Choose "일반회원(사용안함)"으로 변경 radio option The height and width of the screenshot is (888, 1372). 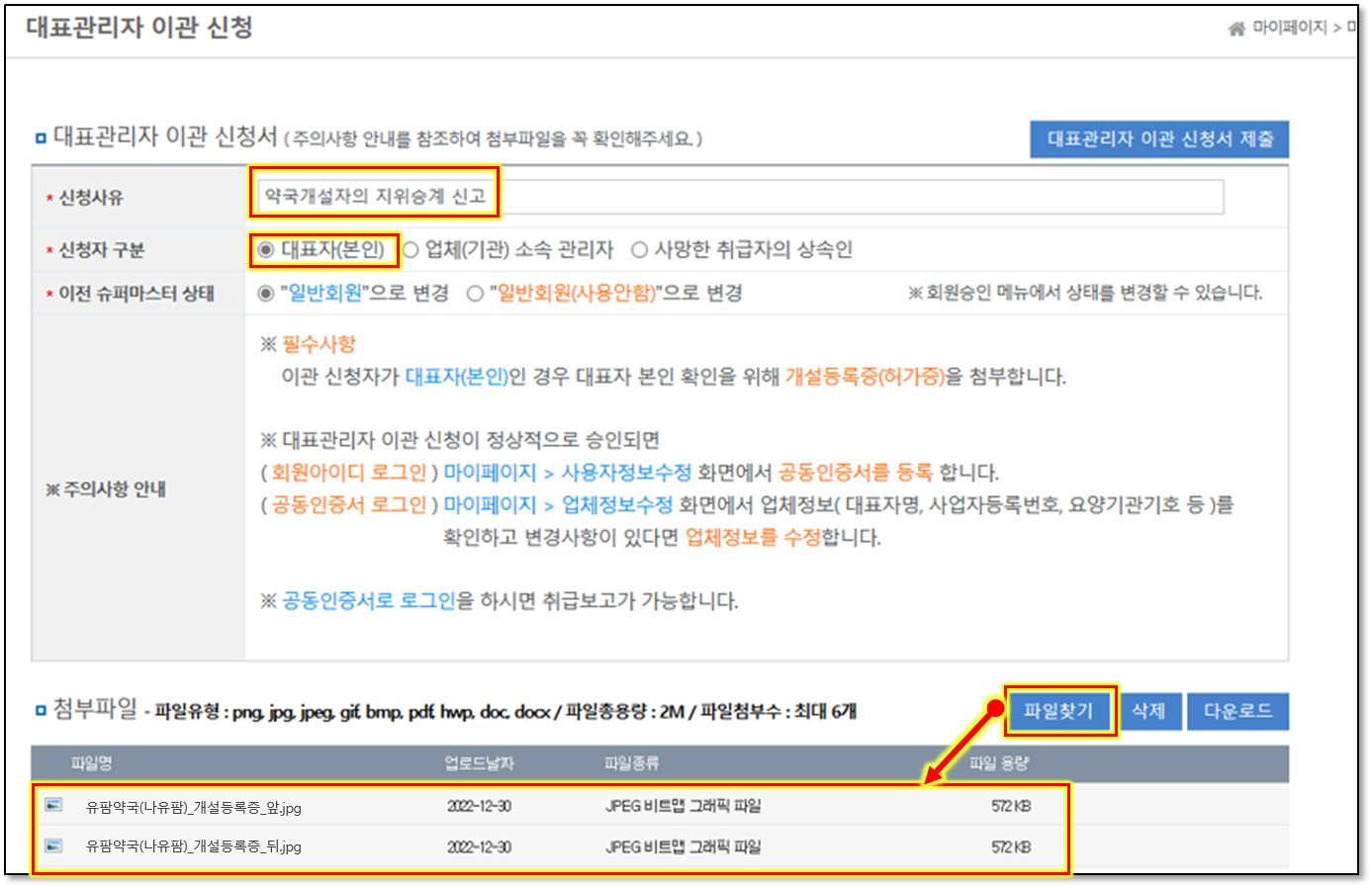(x=475, y=294)
